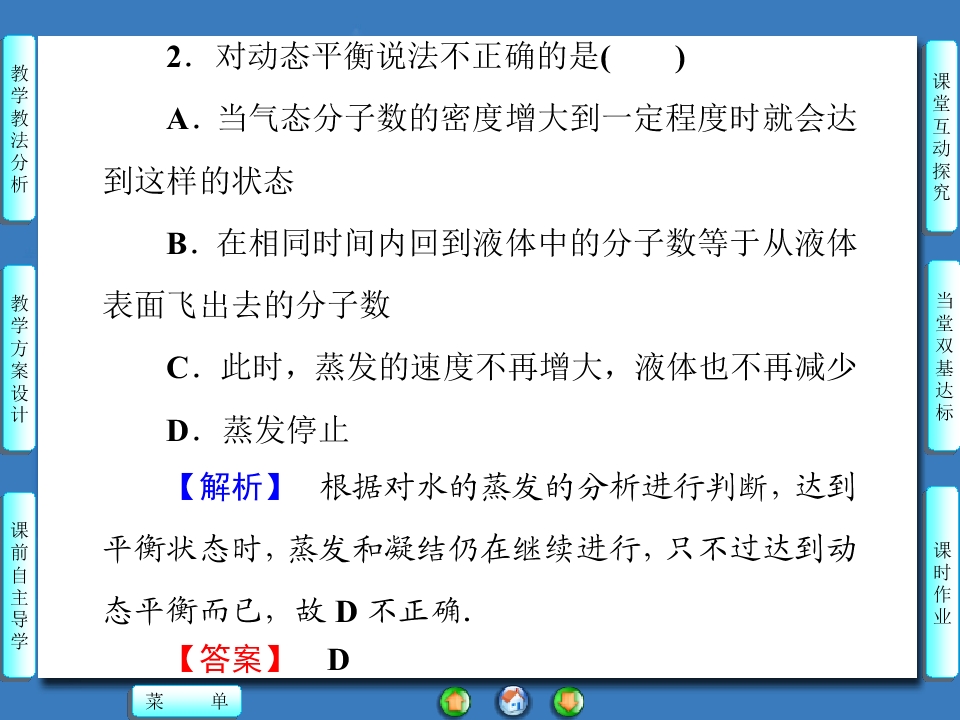Select answer option B about 相同时间内
Viewport: 960px width, 720px height.
pyautogui.click(x=510, y=244)
